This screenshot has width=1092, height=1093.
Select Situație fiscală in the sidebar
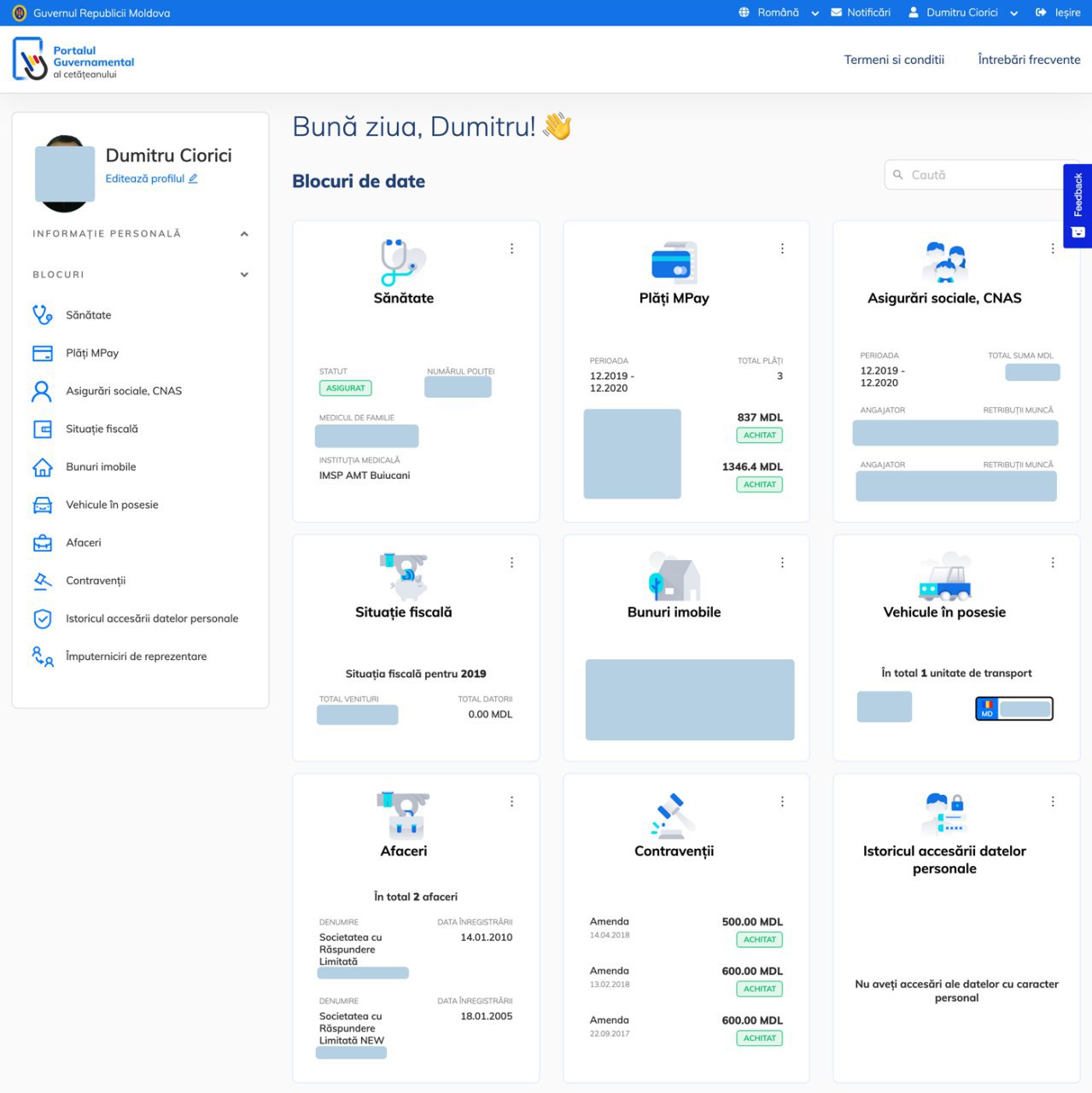pyautogui.click(x=102, y=429)
